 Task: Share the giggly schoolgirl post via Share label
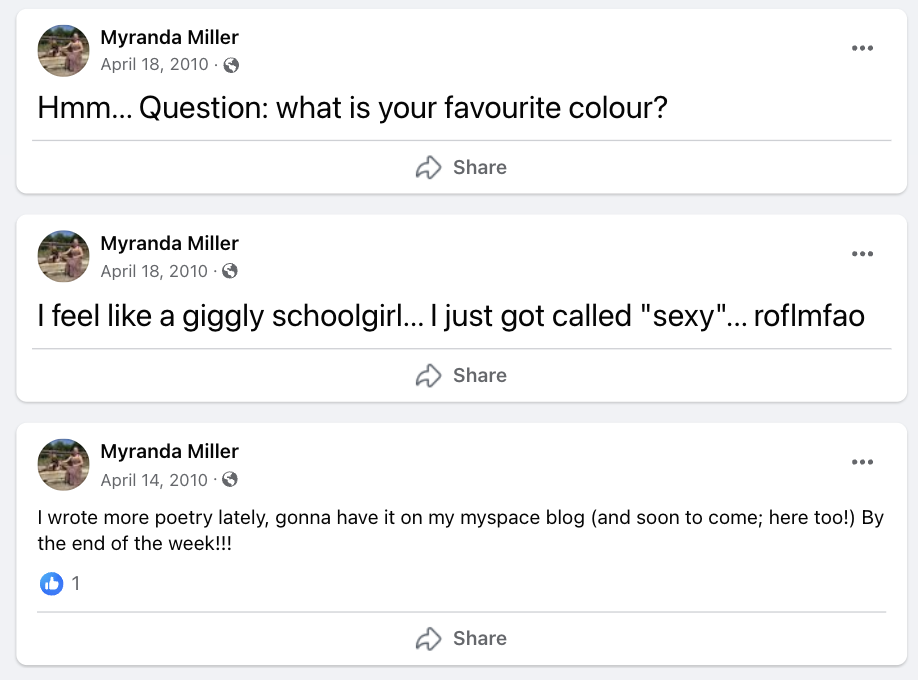point(479,375)
